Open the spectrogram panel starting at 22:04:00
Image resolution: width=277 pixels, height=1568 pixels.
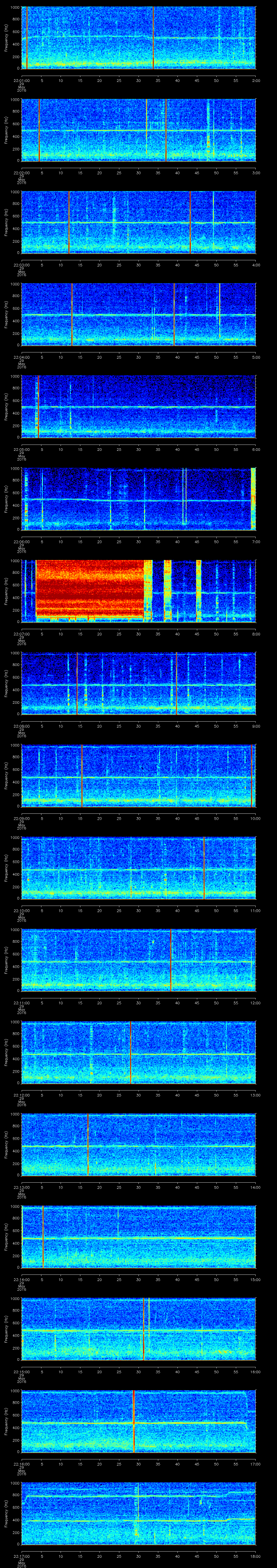point(139,315)
